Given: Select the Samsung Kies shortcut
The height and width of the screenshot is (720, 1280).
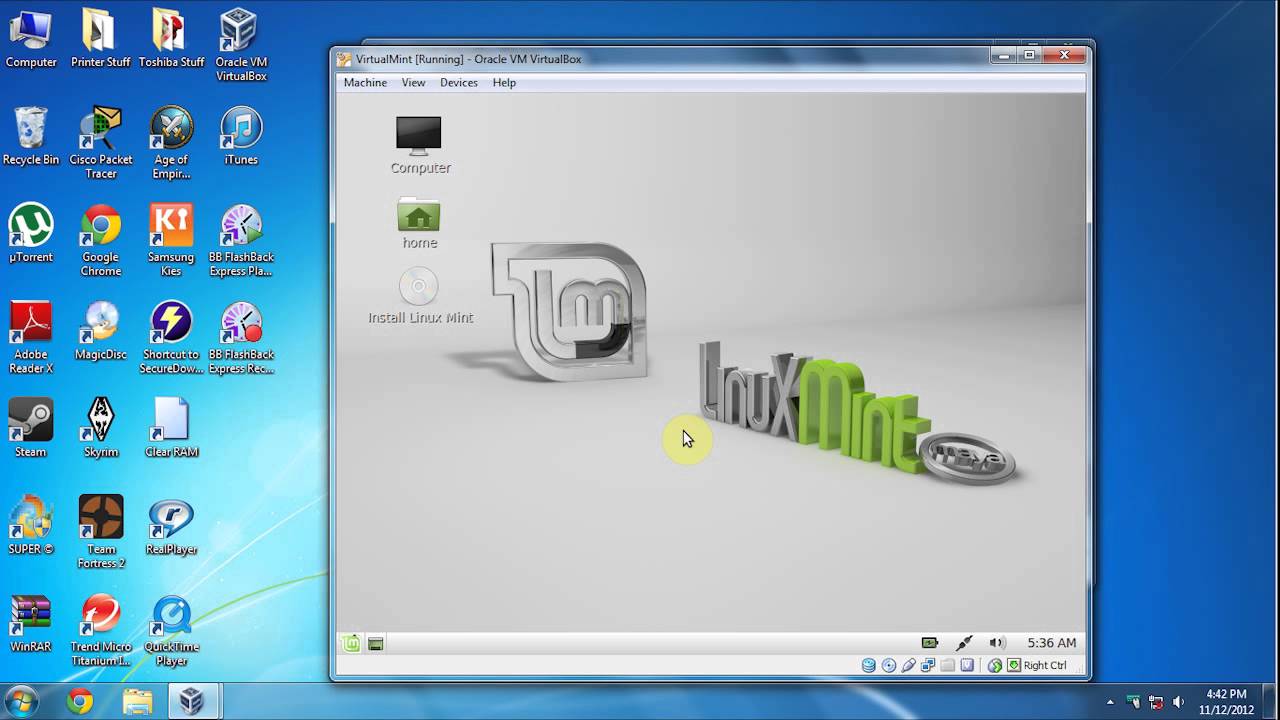Looking at the screenshot, I should point(171,241).
